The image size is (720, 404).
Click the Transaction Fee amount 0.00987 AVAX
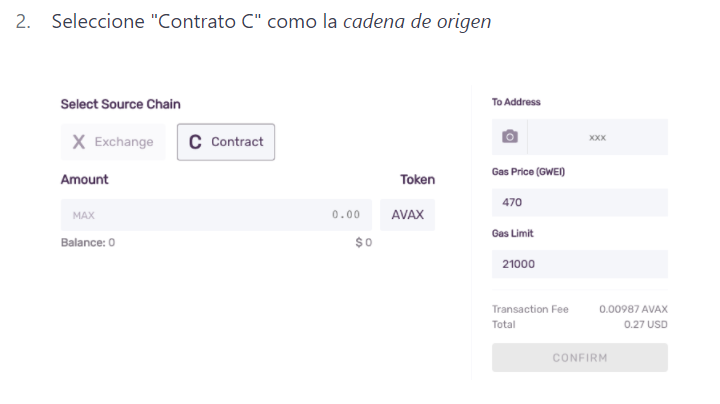point(633,309)
